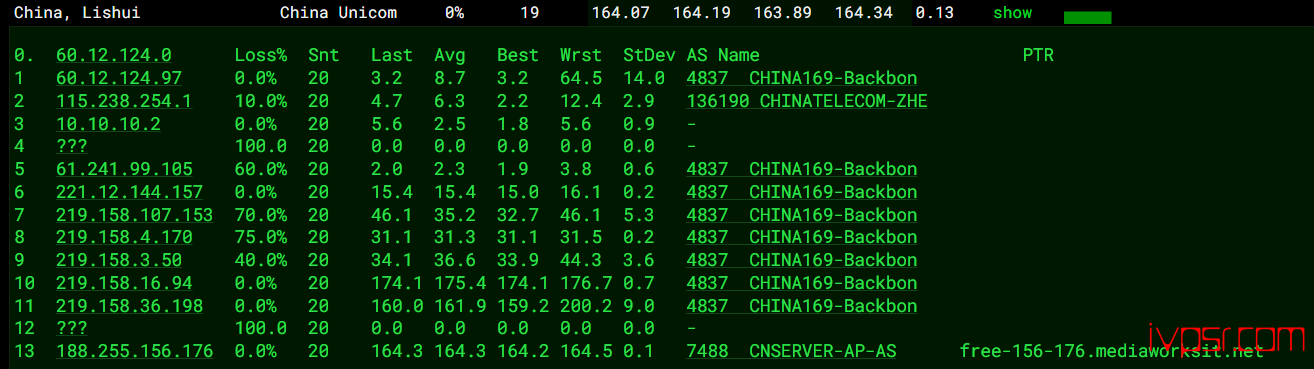Click 60.0% loss value in hop 5
The image size is (1314, 369).
click(x=261, y=169)
